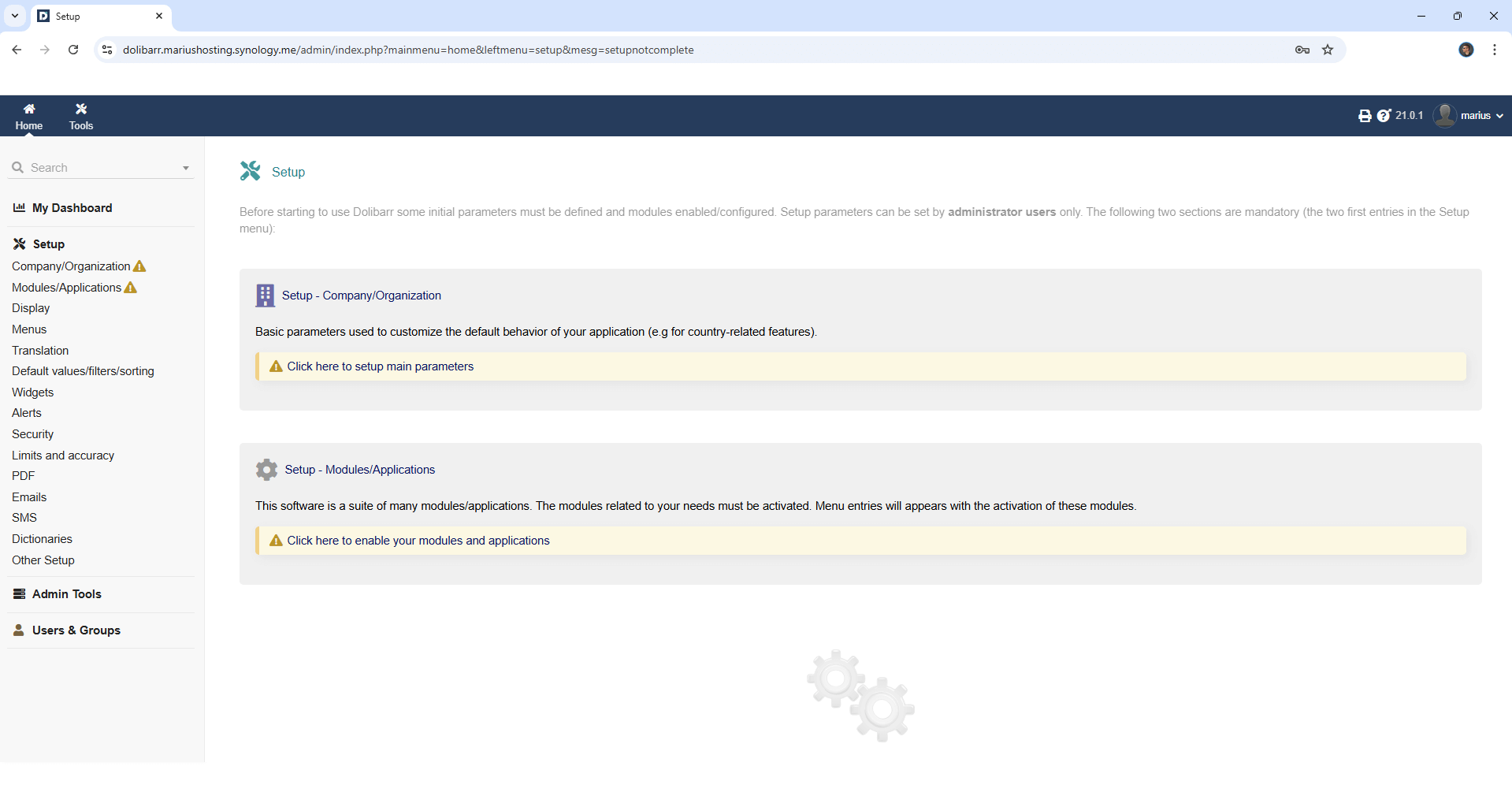Open Setup - Company/Organization heading link
This screenshot has width=1512, height=807.
click(362, 296)
